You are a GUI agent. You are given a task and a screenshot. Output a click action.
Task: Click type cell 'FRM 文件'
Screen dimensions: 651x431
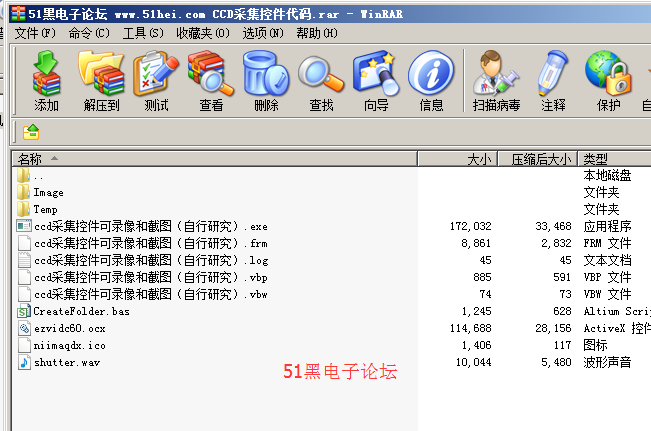coord(607,243)
